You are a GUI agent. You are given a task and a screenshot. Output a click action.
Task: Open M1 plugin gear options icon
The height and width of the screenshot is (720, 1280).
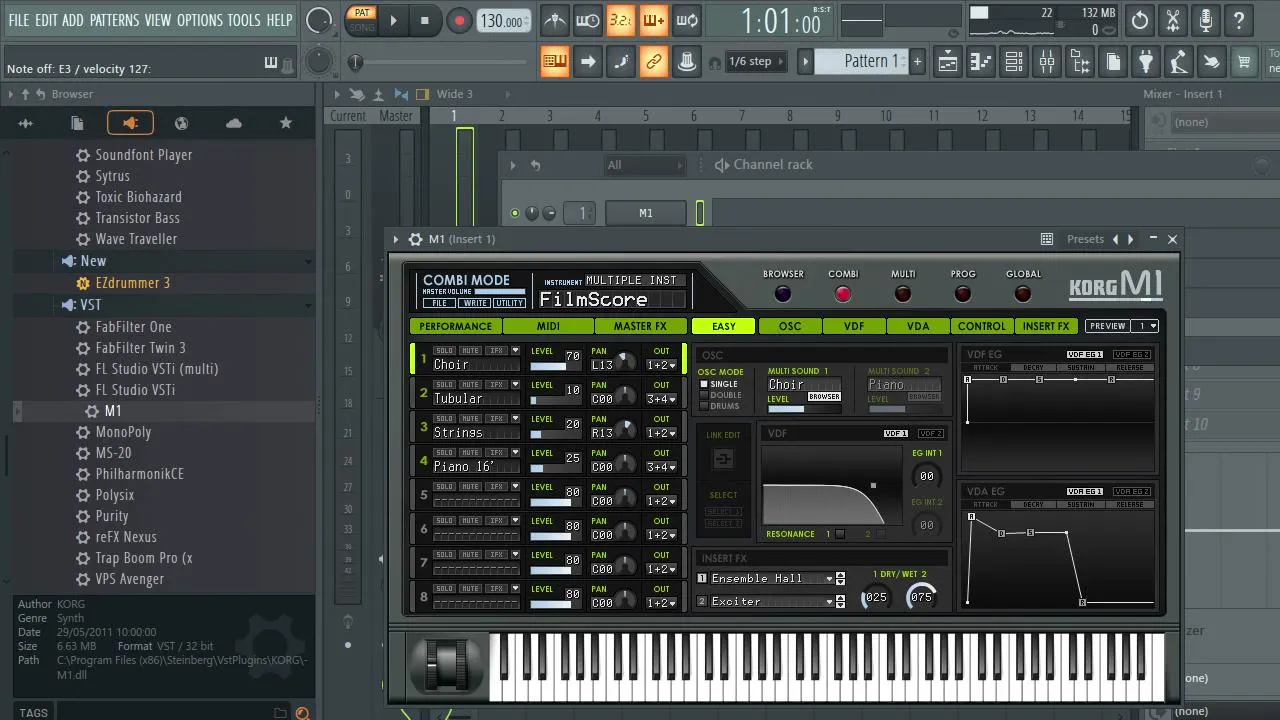coord(415,239)
